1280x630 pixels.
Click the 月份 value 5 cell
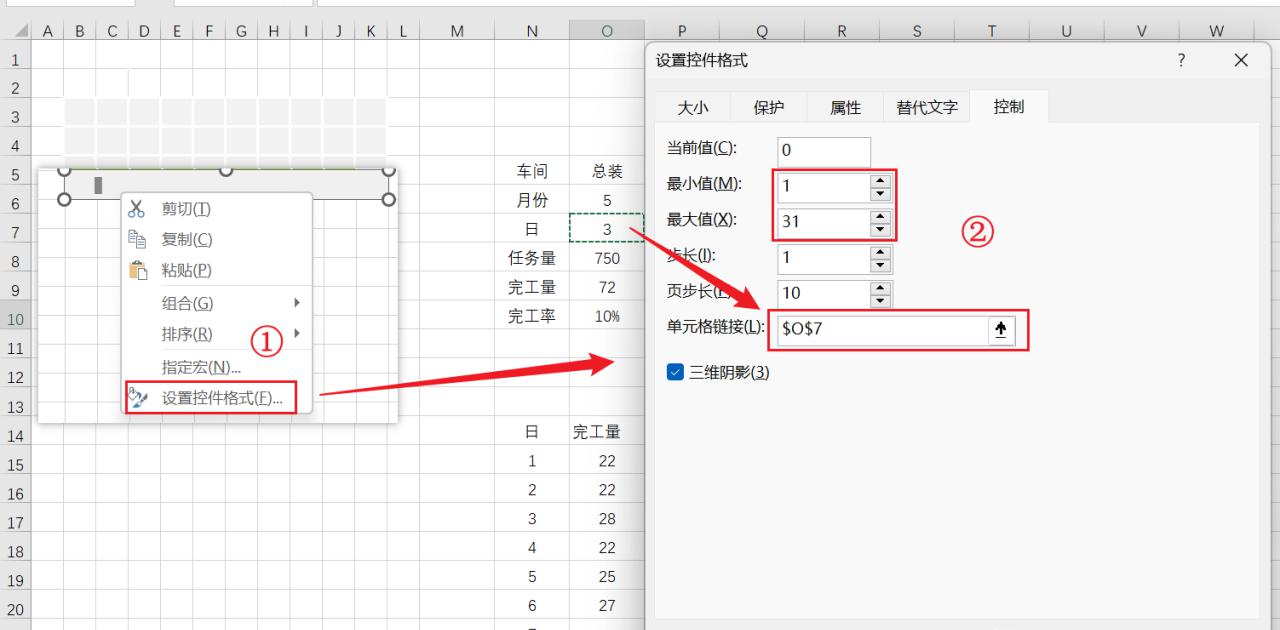click(x=607, y=200)
